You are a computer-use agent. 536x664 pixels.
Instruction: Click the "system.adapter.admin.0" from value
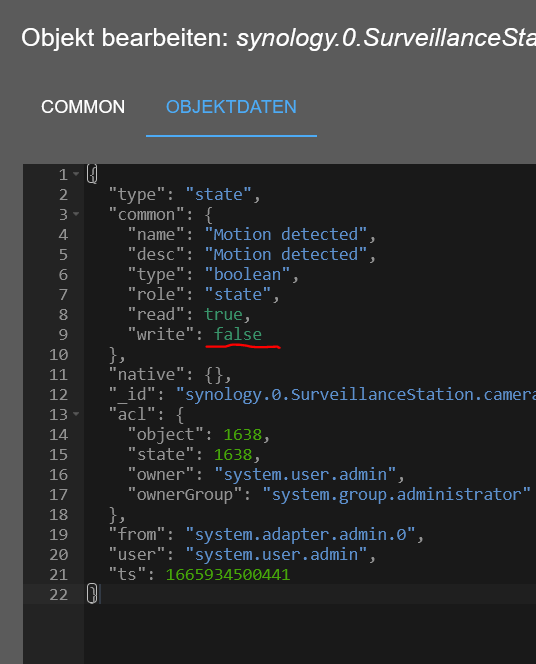(301, 534)
